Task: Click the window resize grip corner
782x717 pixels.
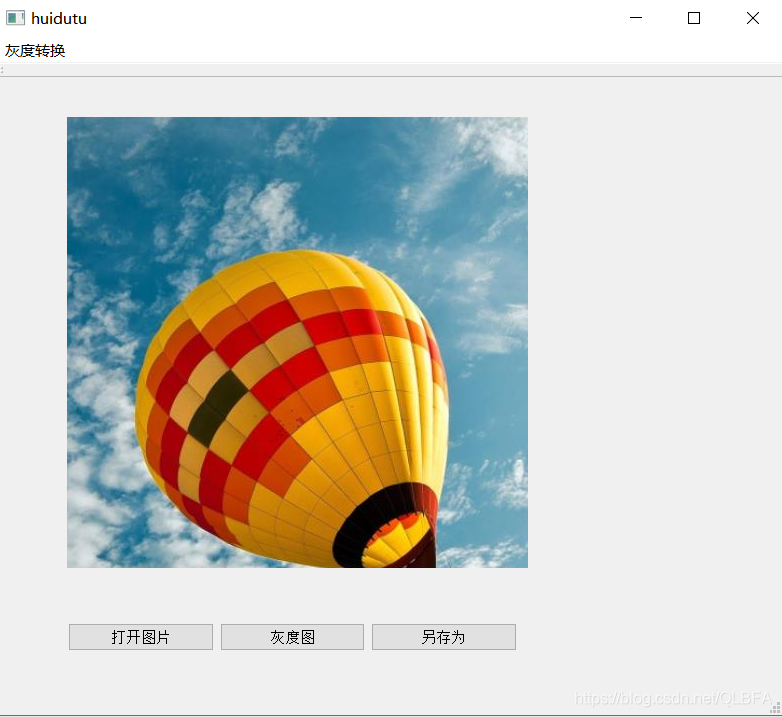Action: pos(776,708)
